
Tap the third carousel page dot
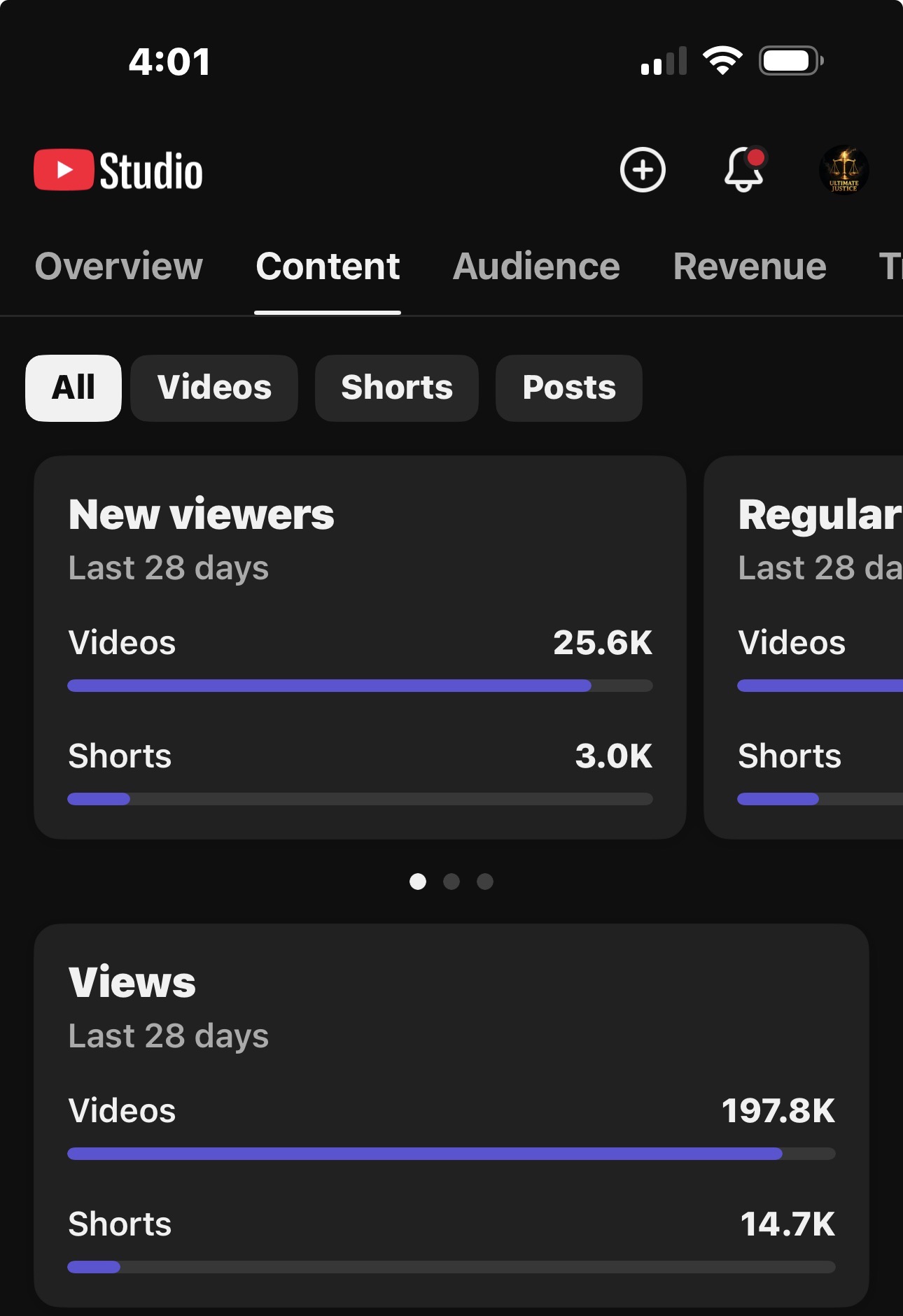[x=485, y=882]
